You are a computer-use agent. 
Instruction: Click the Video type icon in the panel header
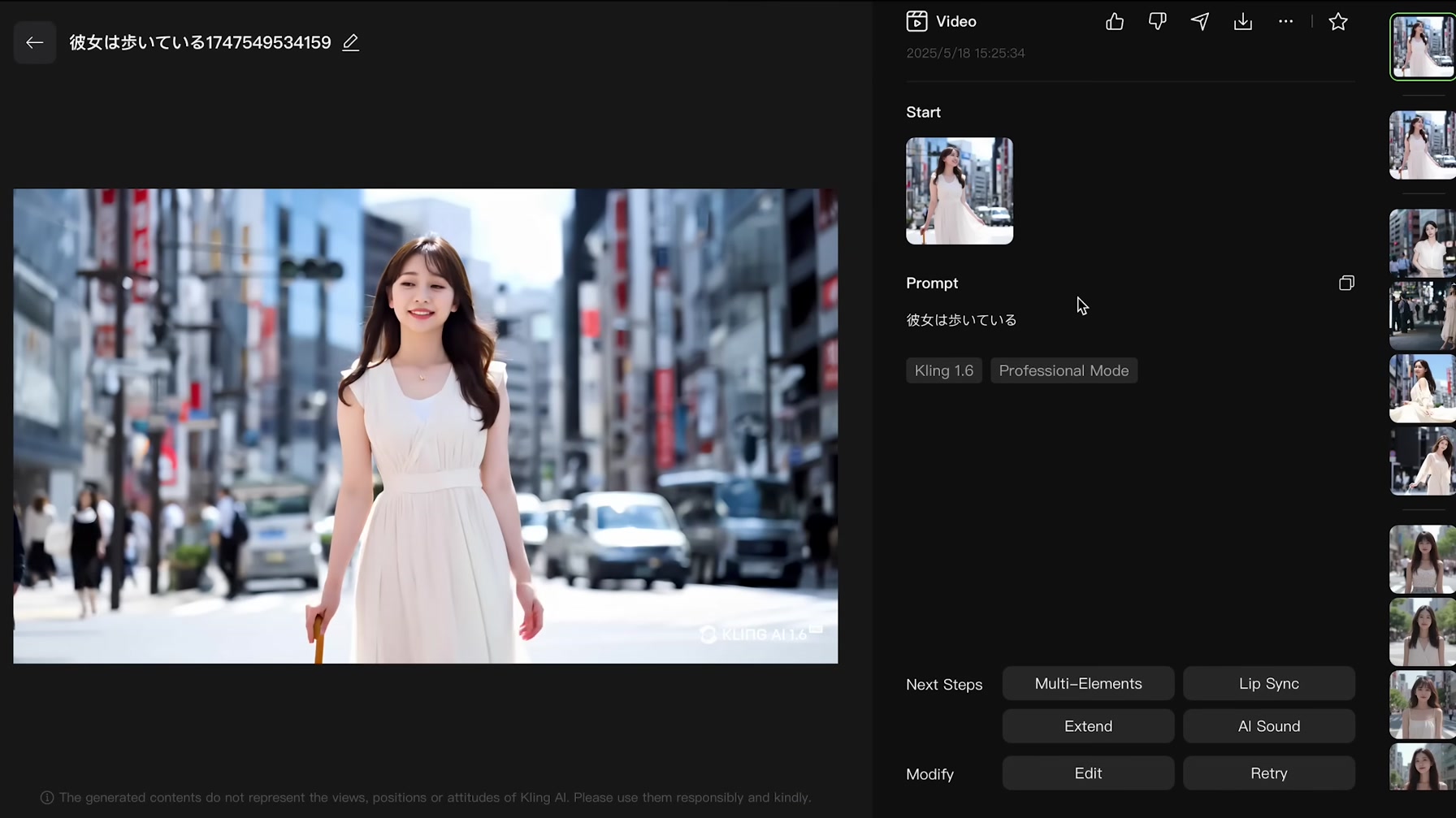(916, 21)
